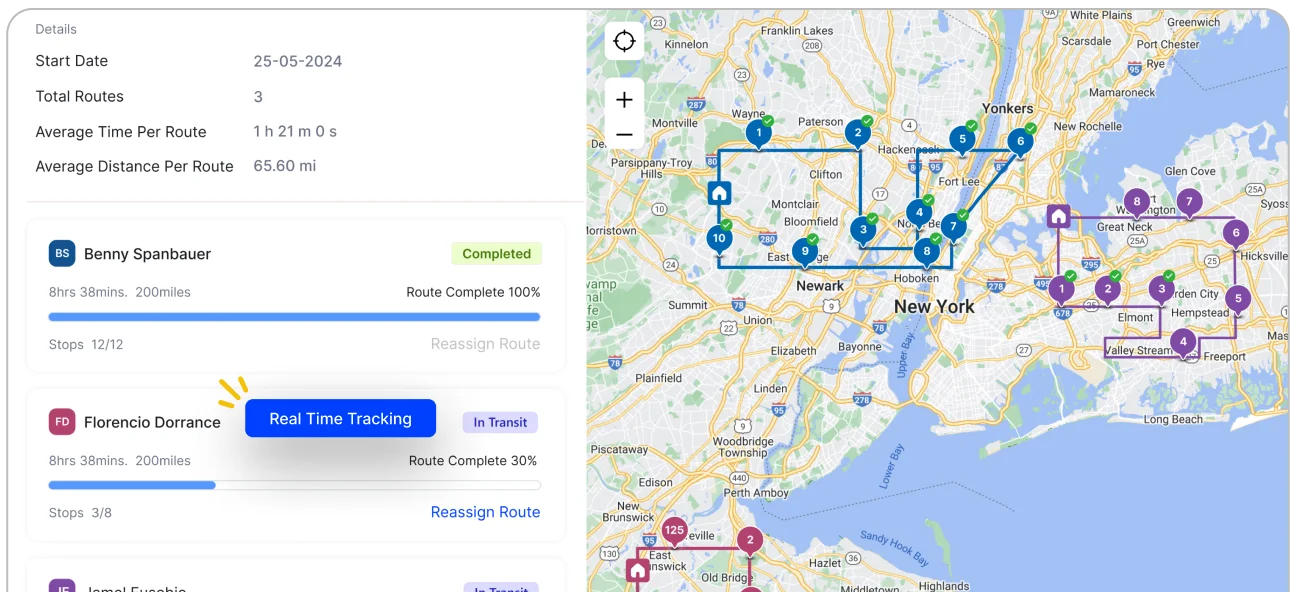
Task: Click purple stop 5 near Hempstead
Action: point(1238,299)
